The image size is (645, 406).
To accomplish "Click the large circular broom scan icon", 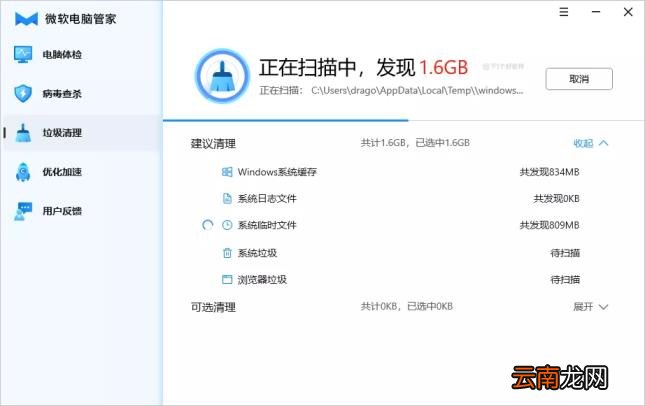I will coord(222,76).
